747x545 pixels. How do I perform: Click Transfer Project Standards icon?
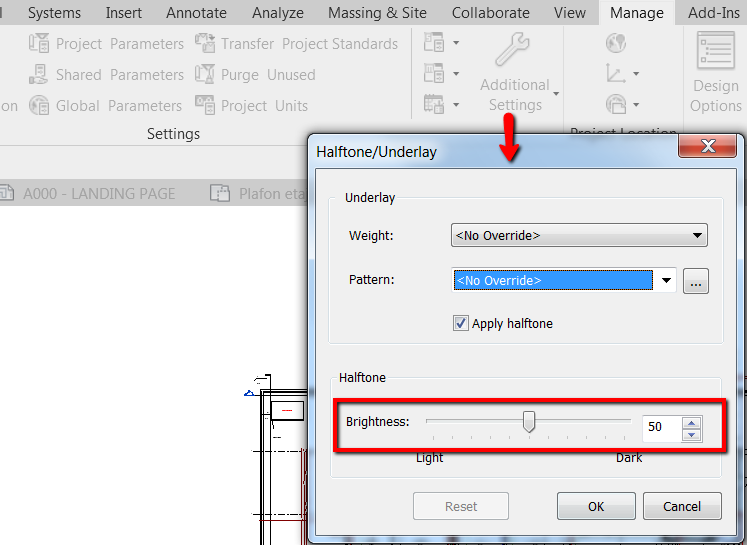[205, 43]
